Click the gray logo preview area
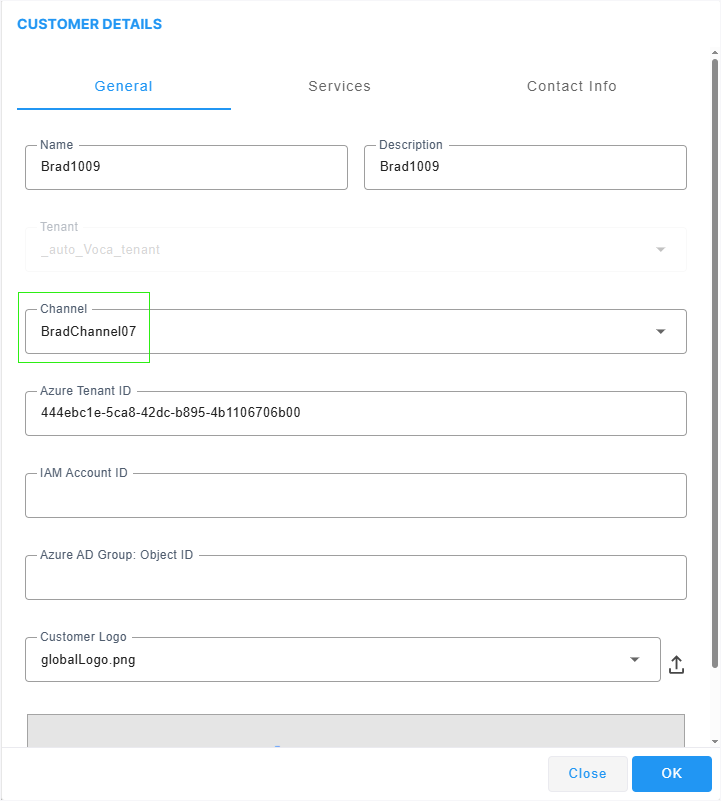The width and height of the screenshot is (721, 801). 355,730
